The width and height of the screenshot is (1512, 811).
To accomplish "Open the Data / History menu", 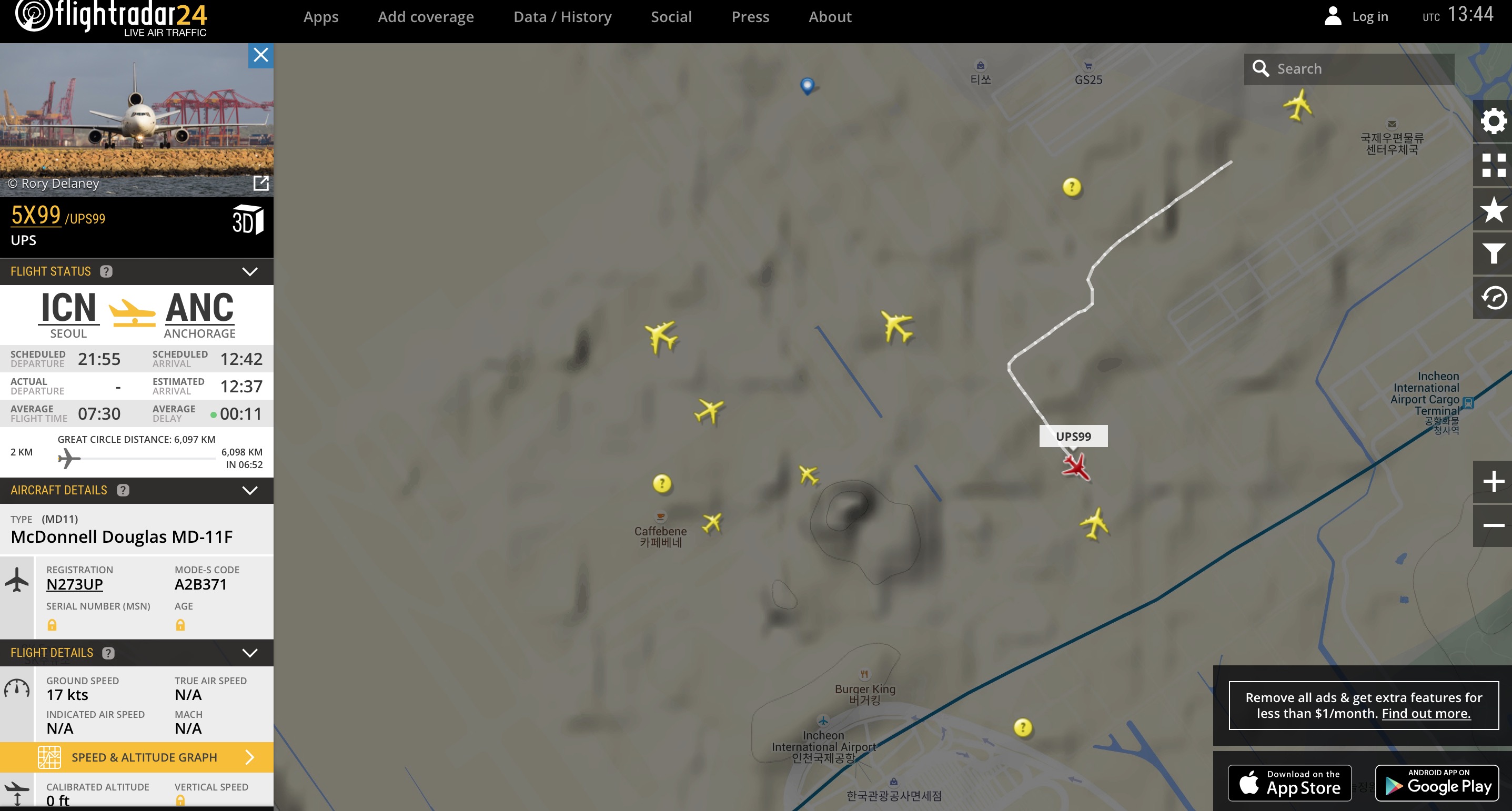I will click(562, 17).
